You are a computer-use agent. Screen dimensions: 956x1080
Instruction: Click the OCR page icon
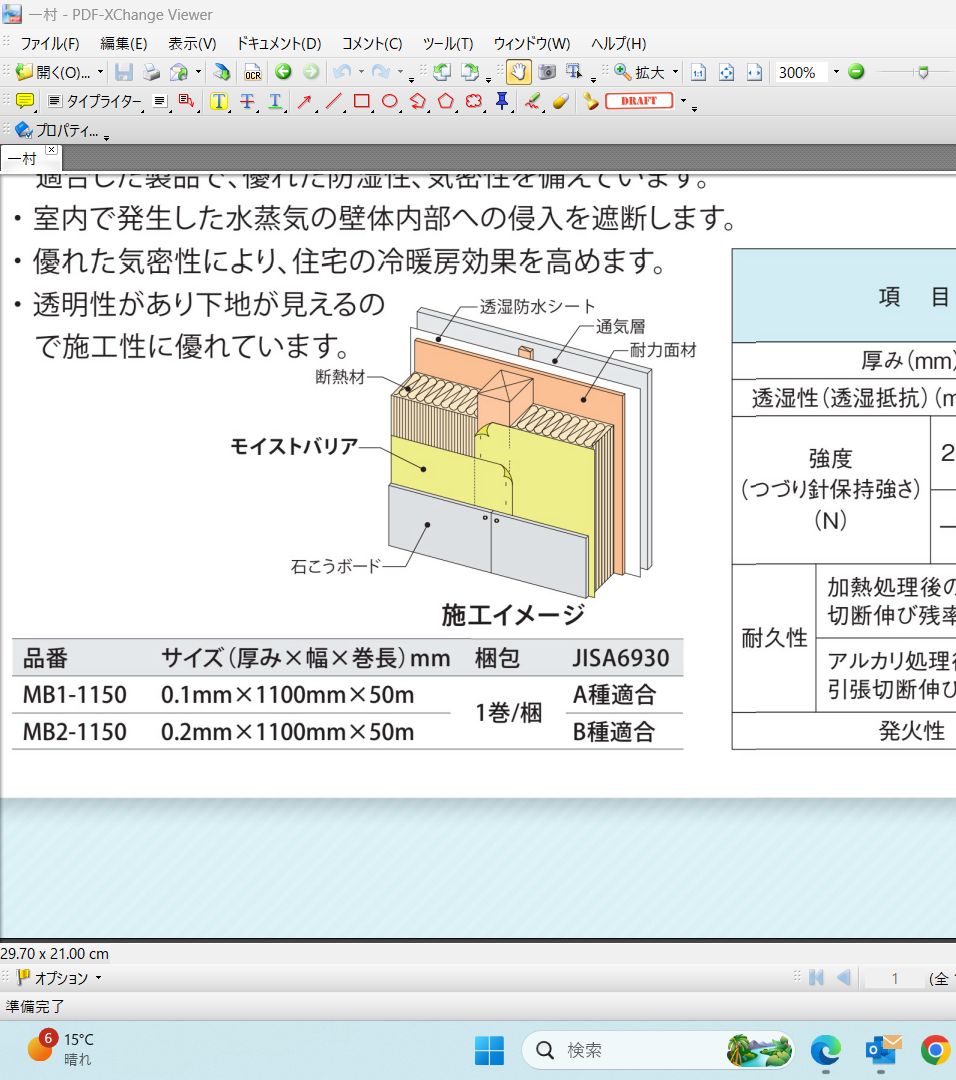click(x=253, y=72)
